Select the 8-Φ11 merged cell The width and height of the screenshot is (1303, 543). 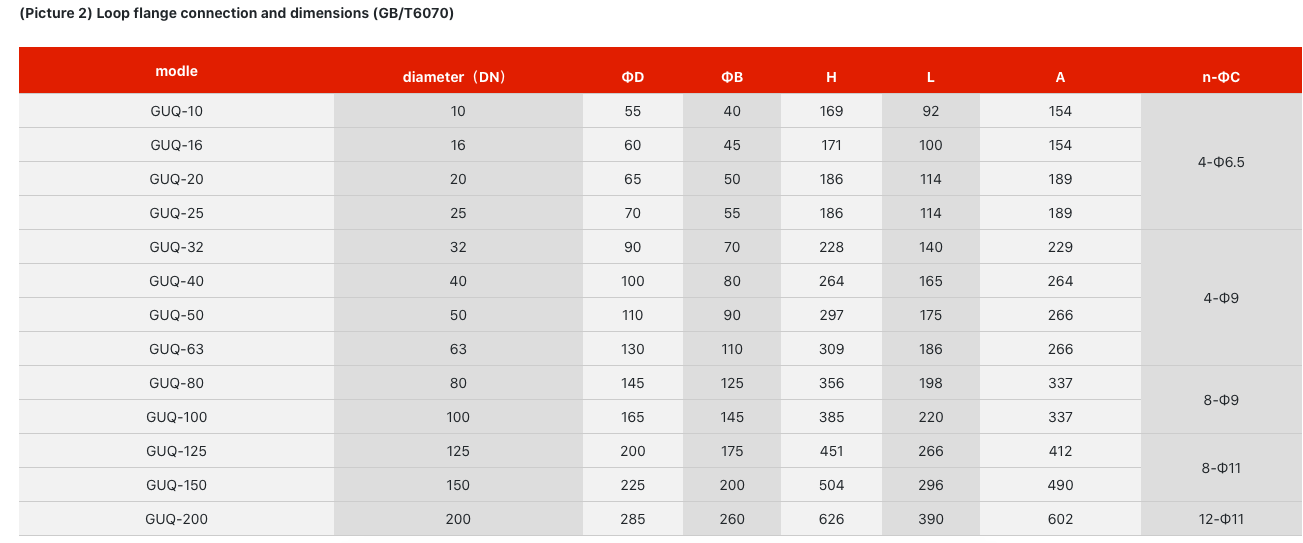click(1221, 468)
